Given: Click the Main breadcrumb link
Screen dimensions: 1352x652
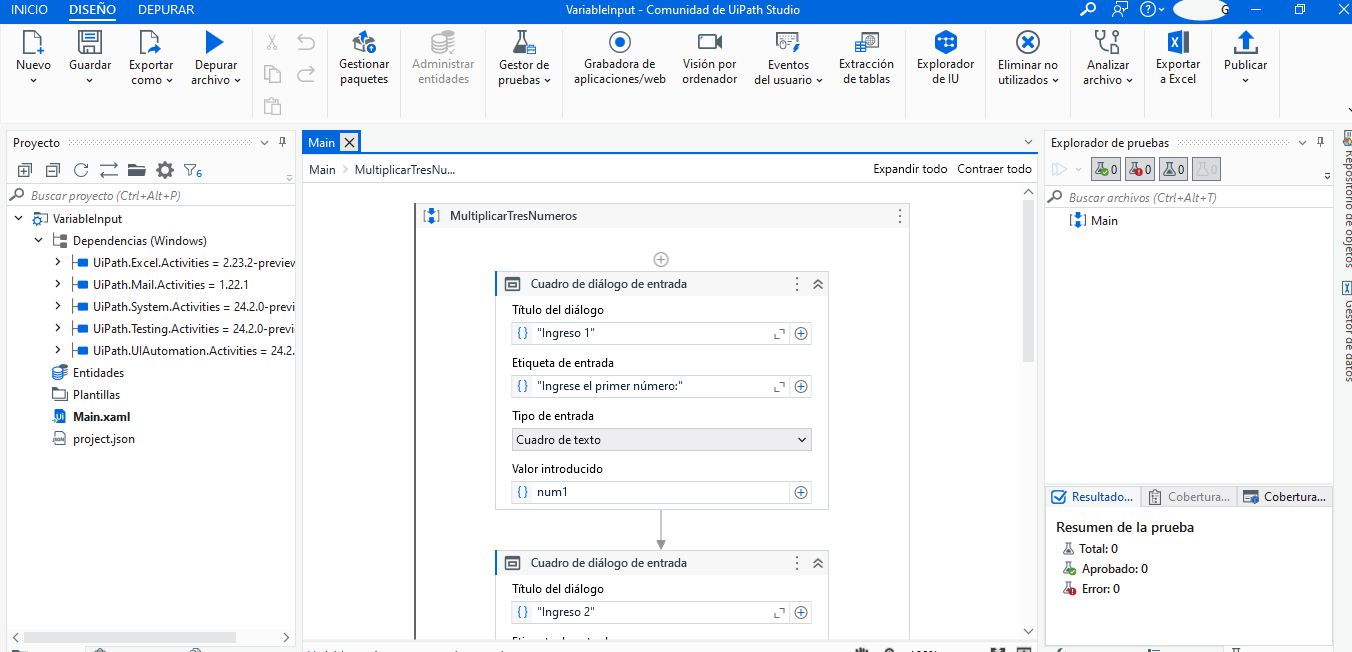Looking at the screenshot, I should 322,170.
